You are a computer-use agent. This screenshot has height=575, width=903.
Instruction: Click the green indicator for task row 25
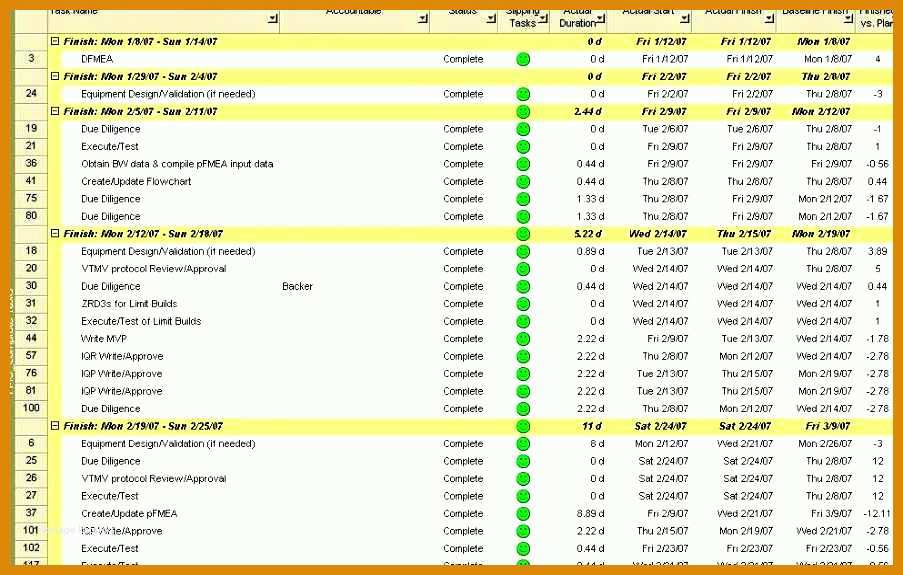pyautogui.click(x=523, y=461)
